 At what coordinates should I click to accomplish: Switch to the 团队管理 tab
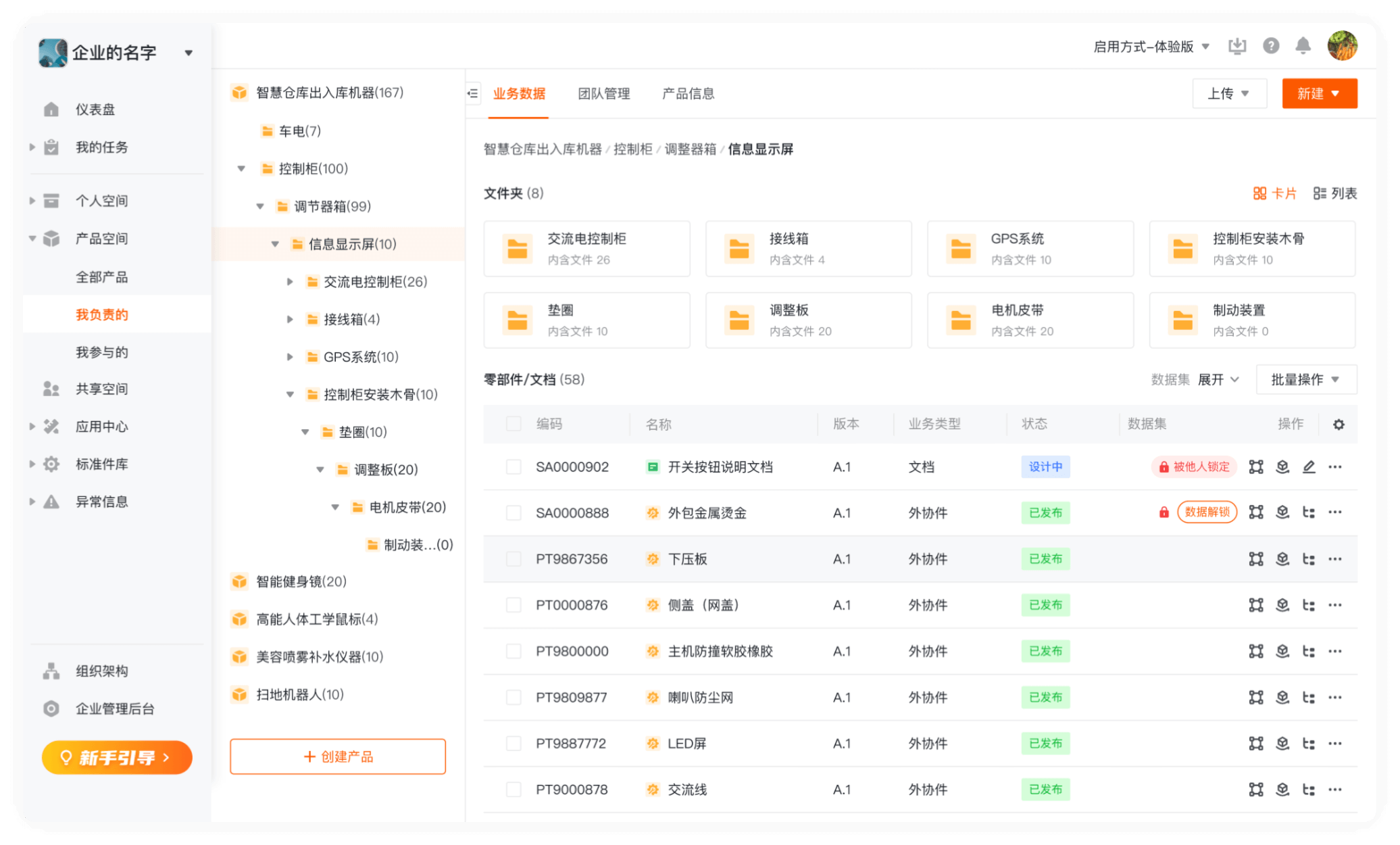[x=603, y=93]
